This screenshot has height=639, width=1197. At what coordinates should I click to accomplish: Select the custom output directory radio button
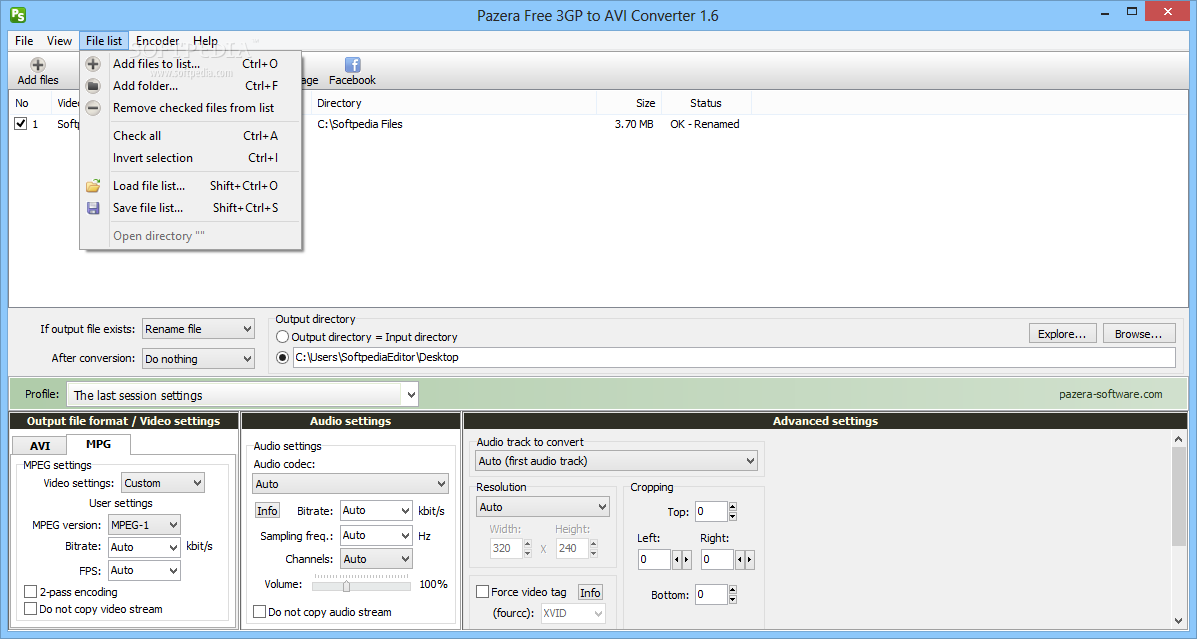click(x=282, y=357)
